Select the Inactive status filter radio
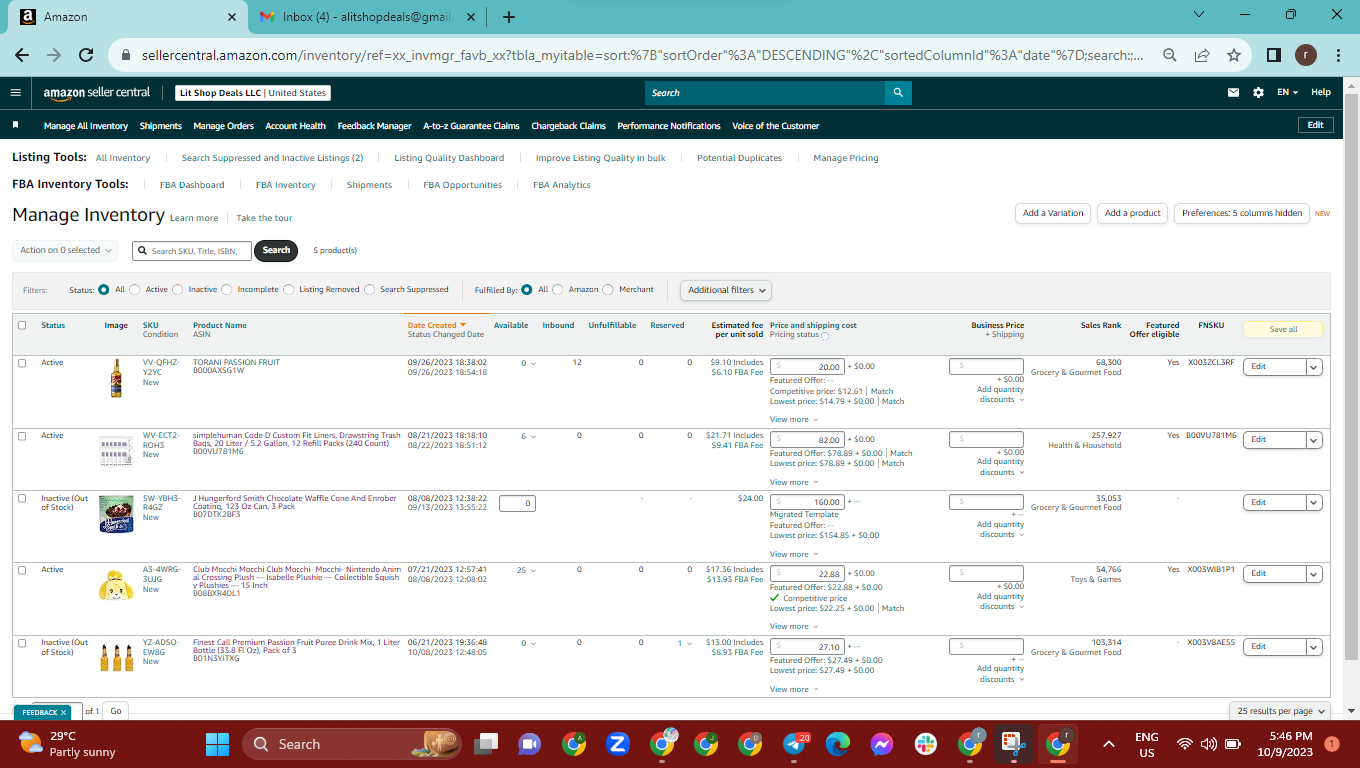 click(178, 290)
